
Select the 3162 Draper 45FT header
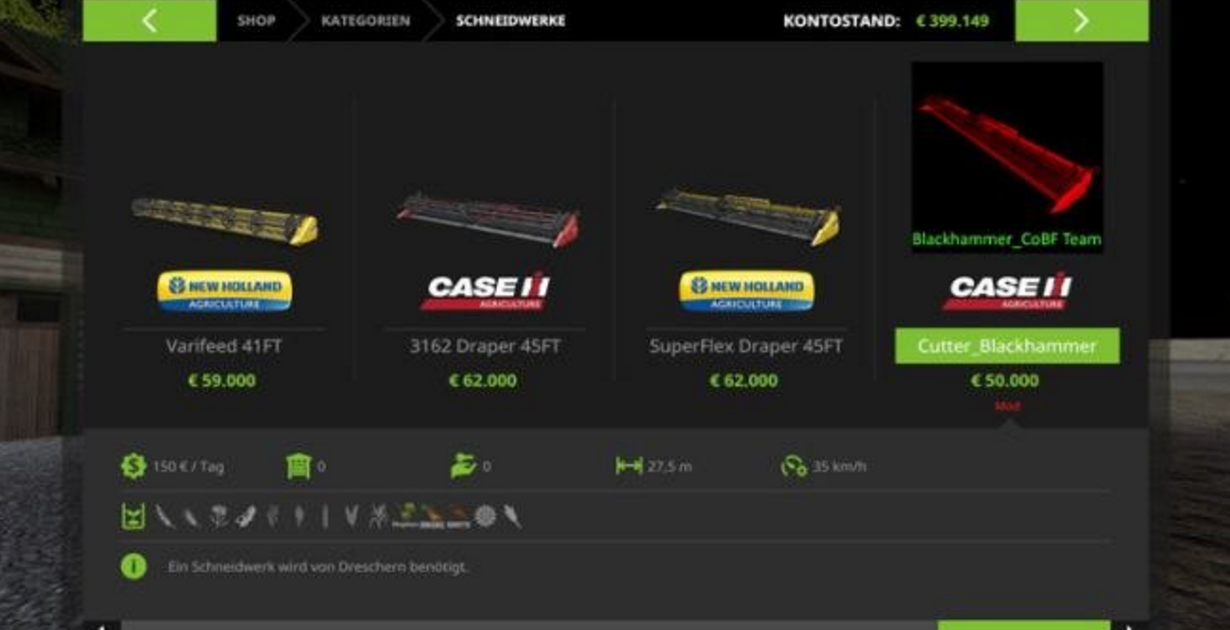click(485, 347)
